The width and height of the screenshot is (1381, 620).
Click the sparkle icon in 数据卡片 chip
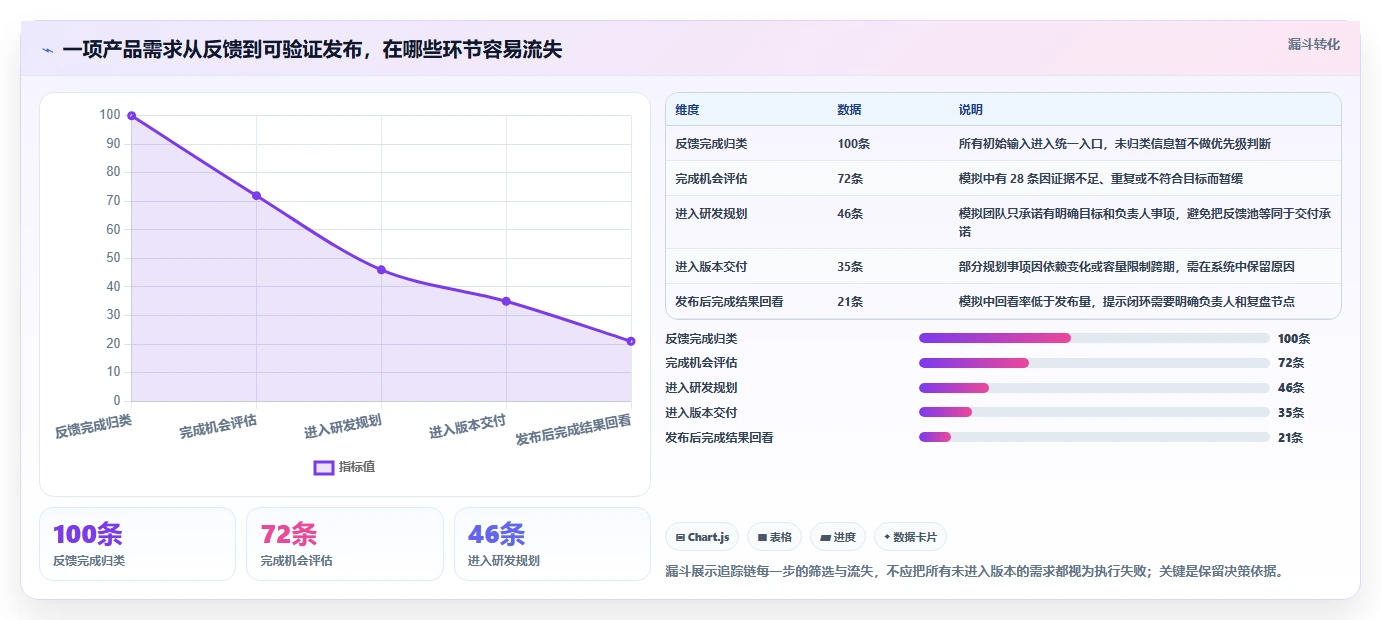pos(887,537)
